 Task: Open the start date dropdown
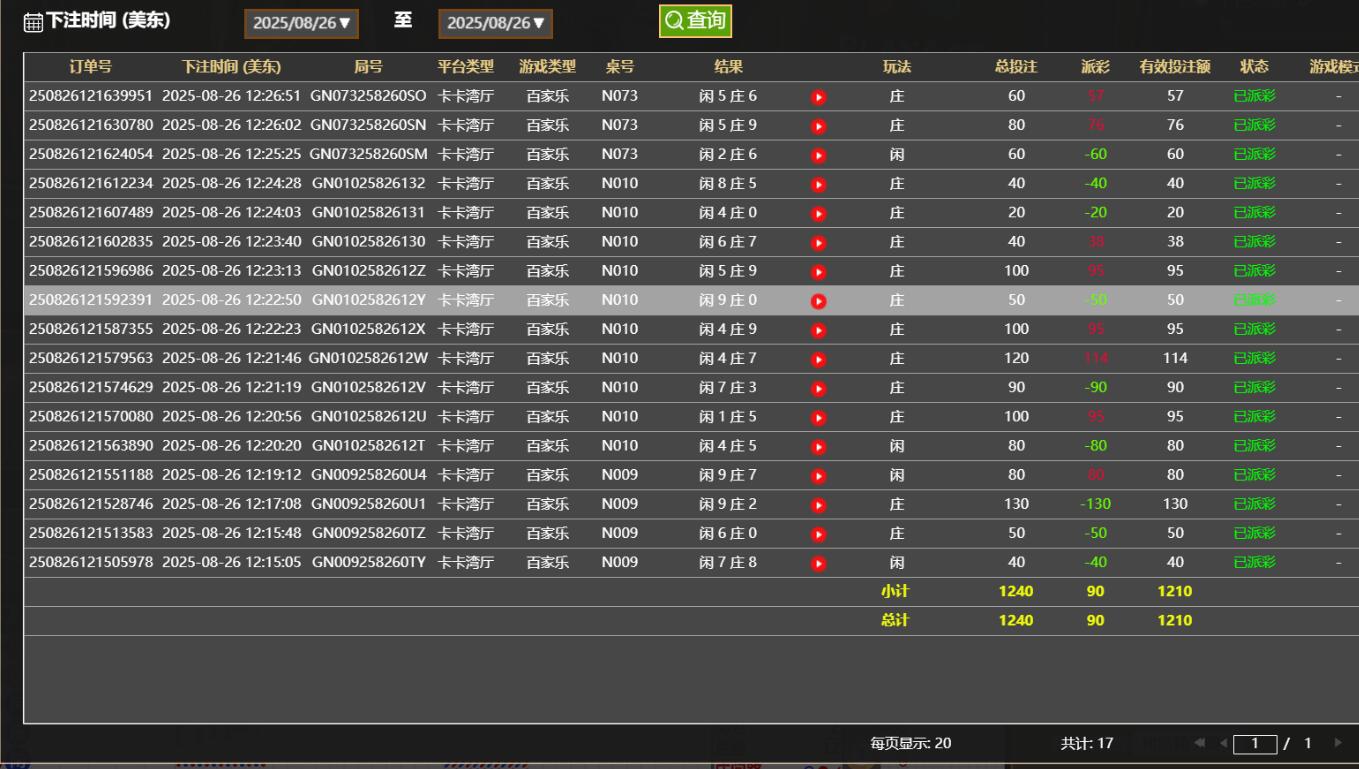(301, 23)
